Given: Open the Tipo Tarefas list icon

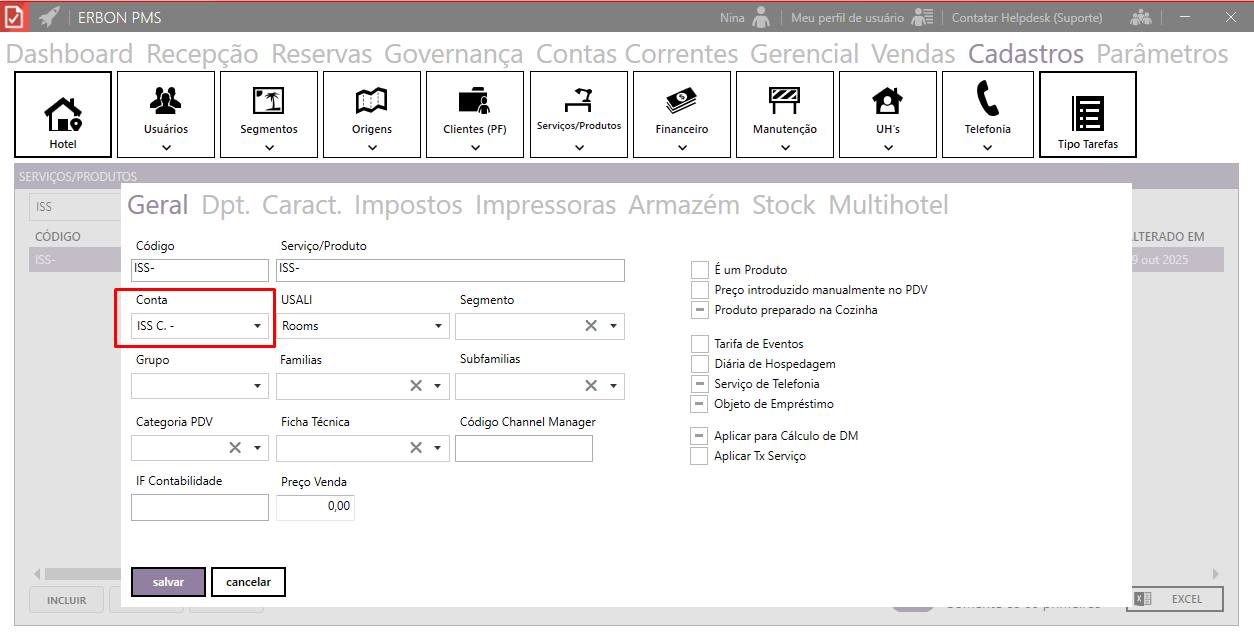Looking at the screenshot, I should click(1087, 114).
